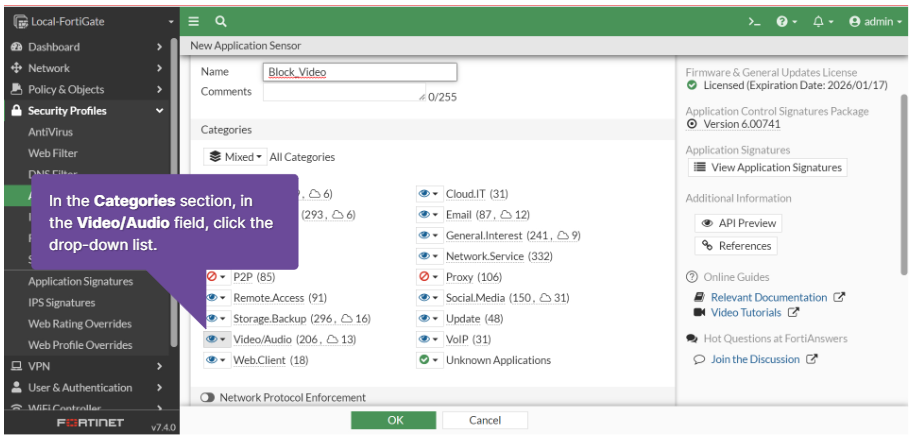Select Application Signatures in sidebar

coord(80,281)
